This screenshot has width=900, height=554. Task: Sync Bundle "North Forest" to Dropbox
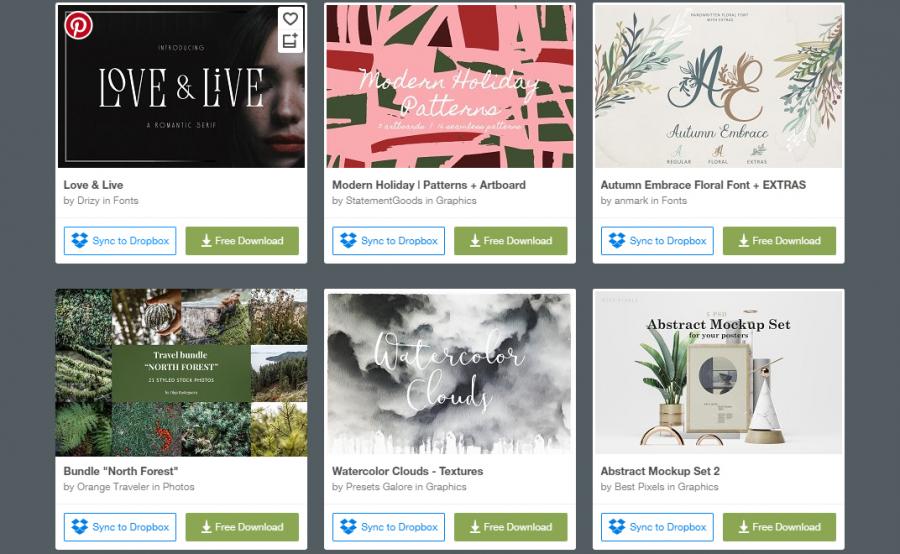pos(120,527)
